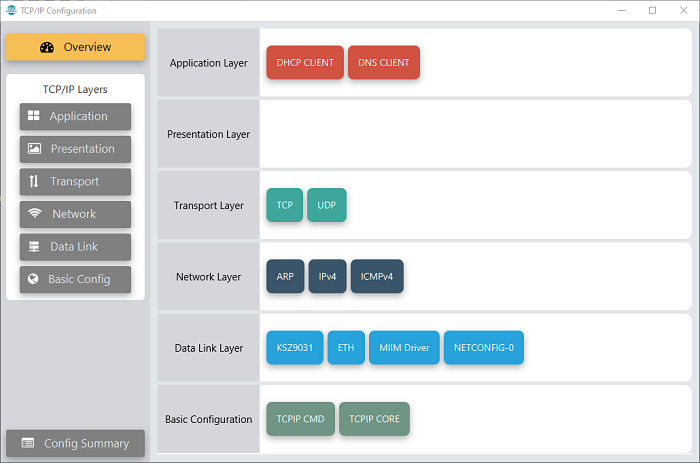700x463 pixels.
Task: Go to the Transport layer sidebar button
Action: point(75,182)
